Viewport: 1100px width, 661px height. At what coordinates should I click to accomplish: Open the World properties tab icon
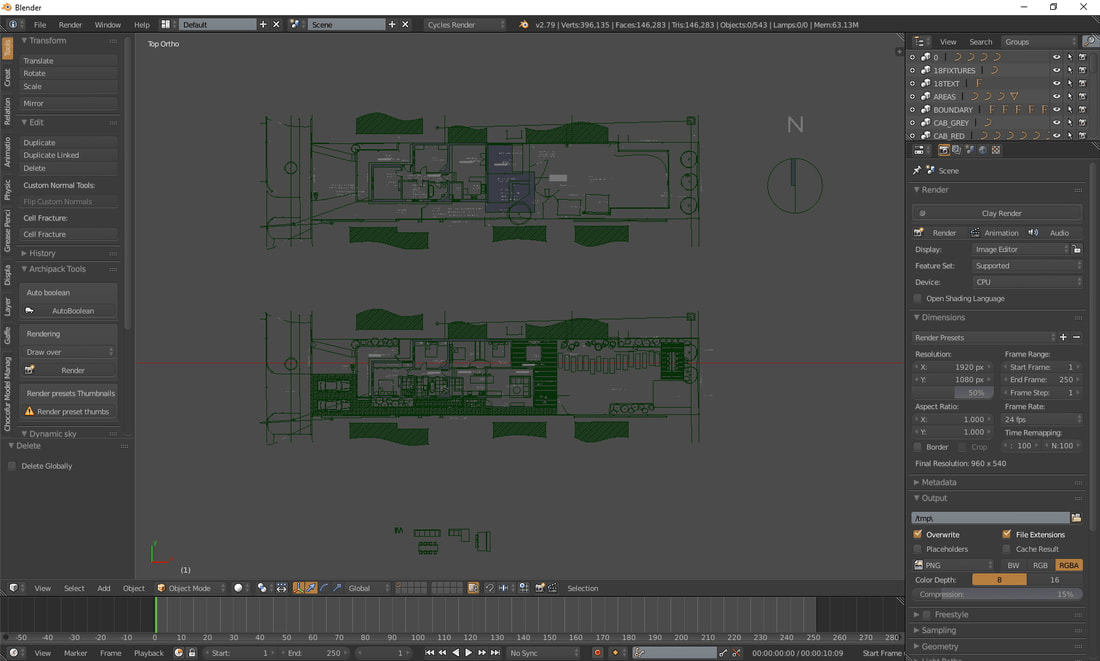(x=982, y=150)
